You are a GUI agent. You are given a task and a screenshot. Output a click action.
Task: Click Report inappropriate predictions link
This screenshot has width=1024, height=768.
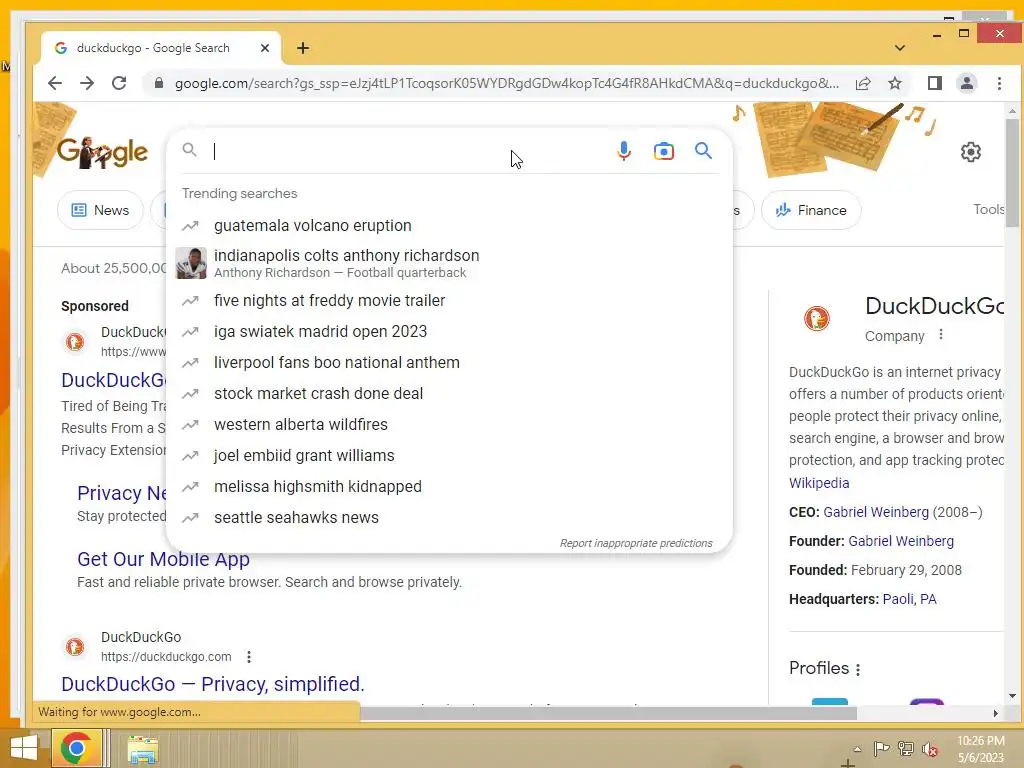[636, 543]
